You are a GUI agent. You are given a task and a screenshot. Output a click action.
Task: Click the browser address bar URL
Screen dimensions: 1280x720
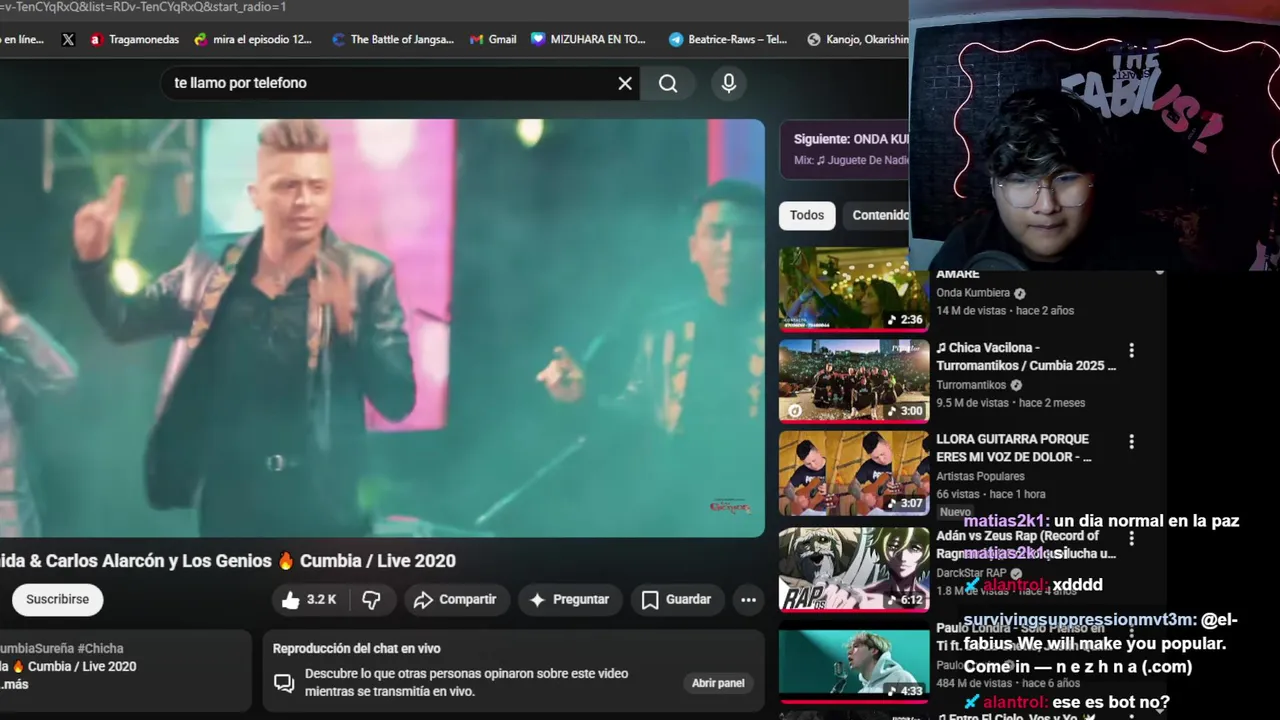(143, 7)
